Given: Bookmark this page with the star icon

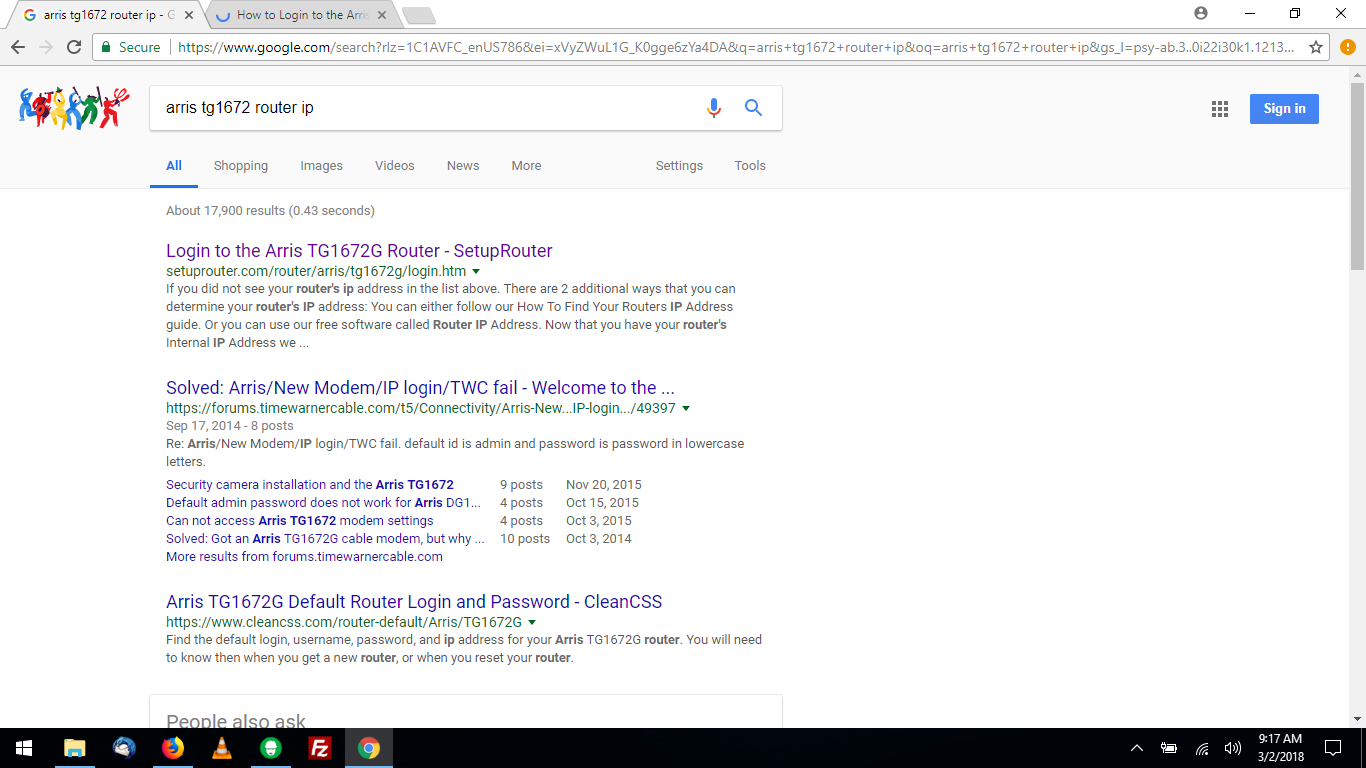Looking at the screenshot, I should point(1316,47).
